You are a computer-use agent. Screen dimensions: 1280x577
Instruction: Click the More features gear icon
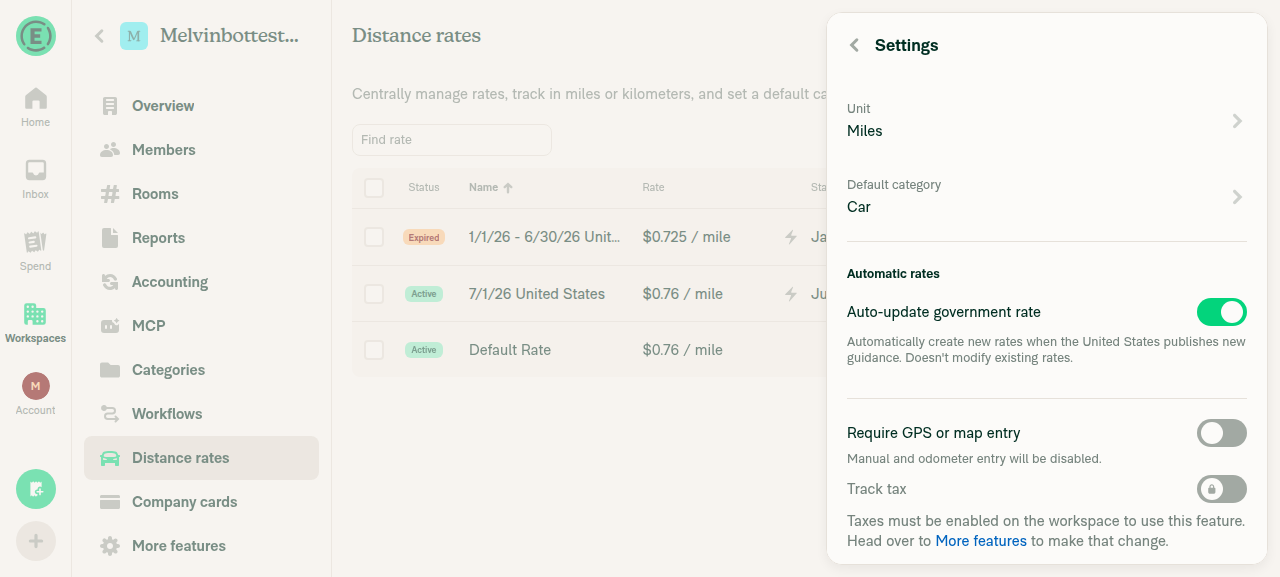(x=110, y=546)
